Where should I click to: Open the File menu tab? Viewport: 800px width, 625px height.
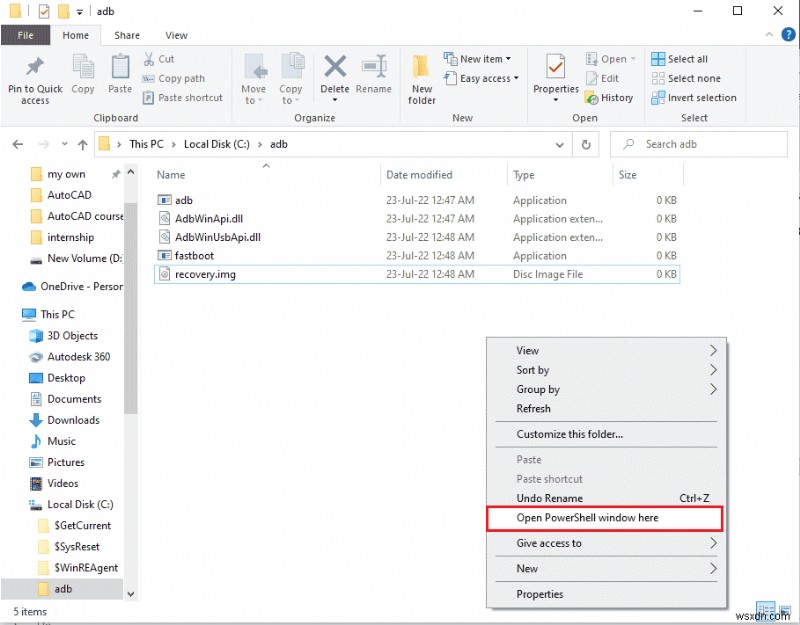click(26, 35)
